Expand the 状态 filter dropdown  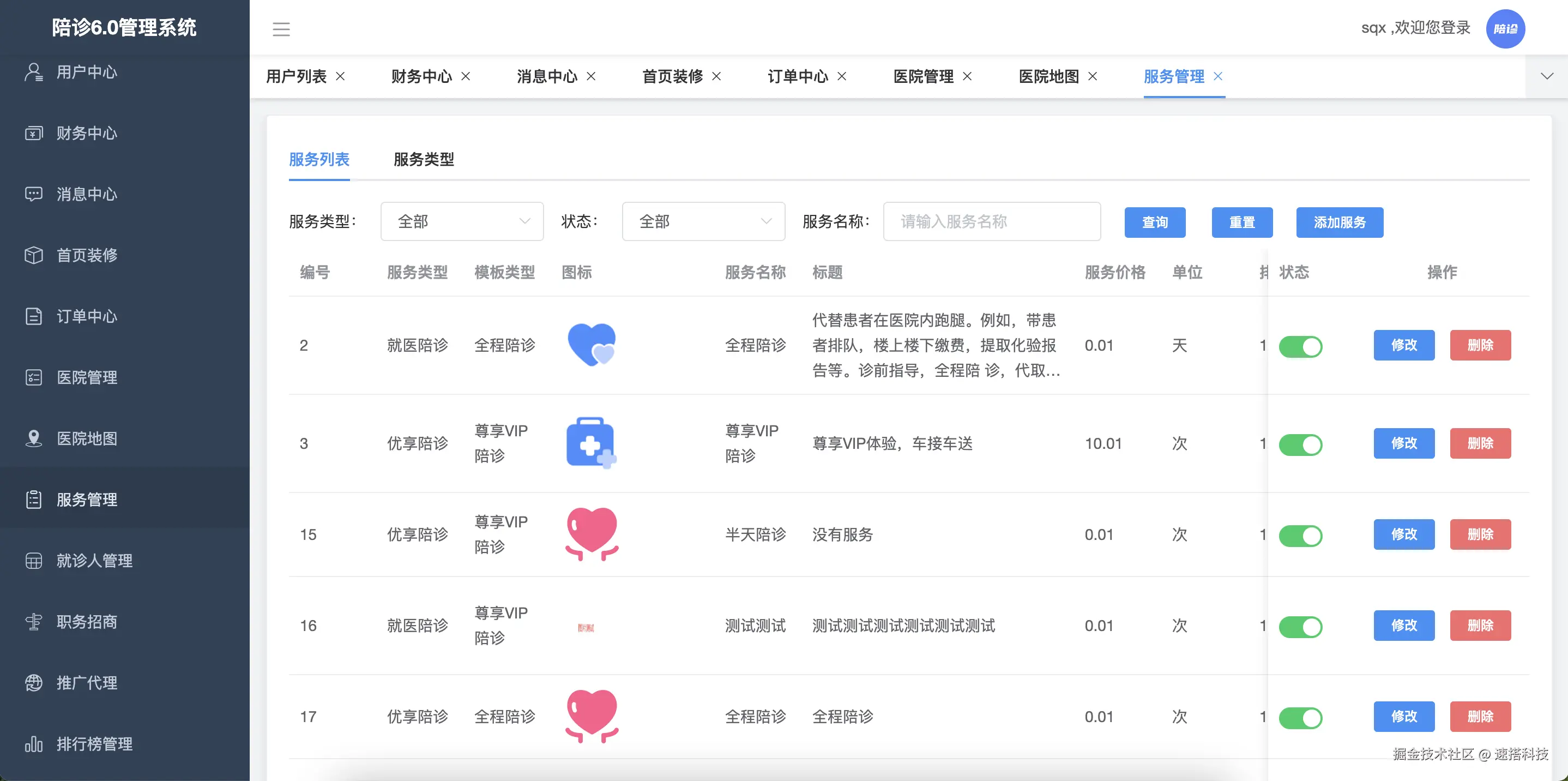[x=703, y=221]
